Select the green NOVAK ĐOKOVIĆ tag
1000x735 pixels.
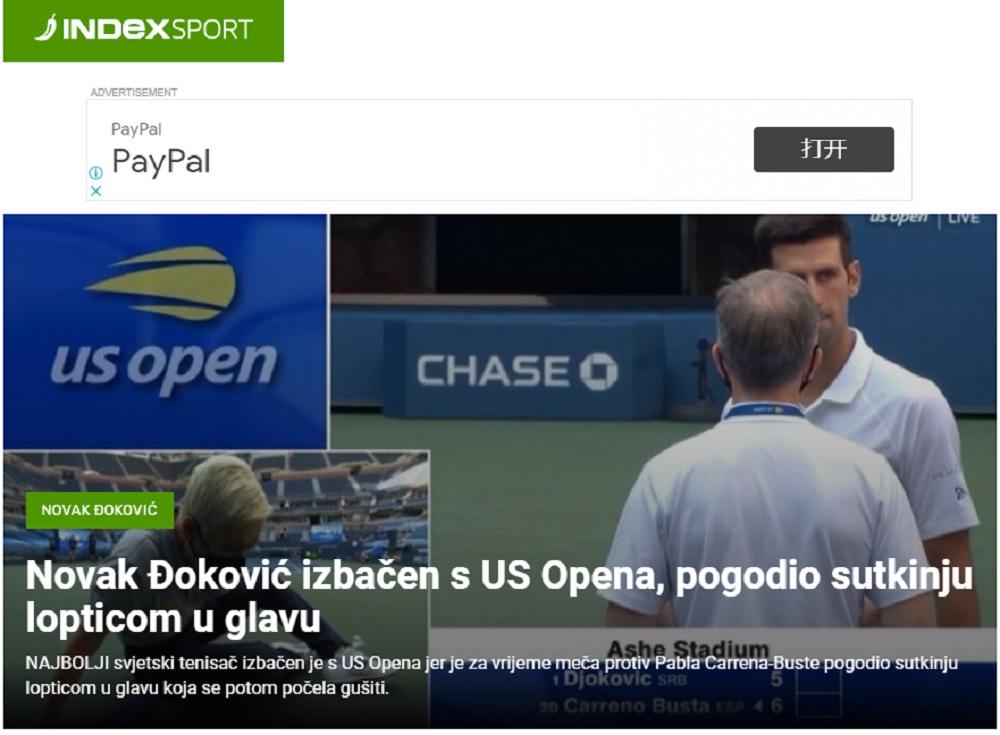(99, 510)
